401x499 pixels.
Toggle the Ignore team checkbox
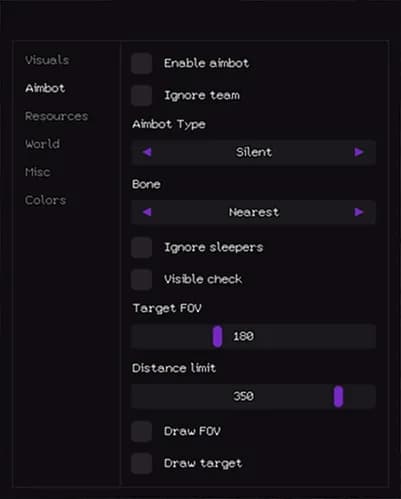[142, 95]
